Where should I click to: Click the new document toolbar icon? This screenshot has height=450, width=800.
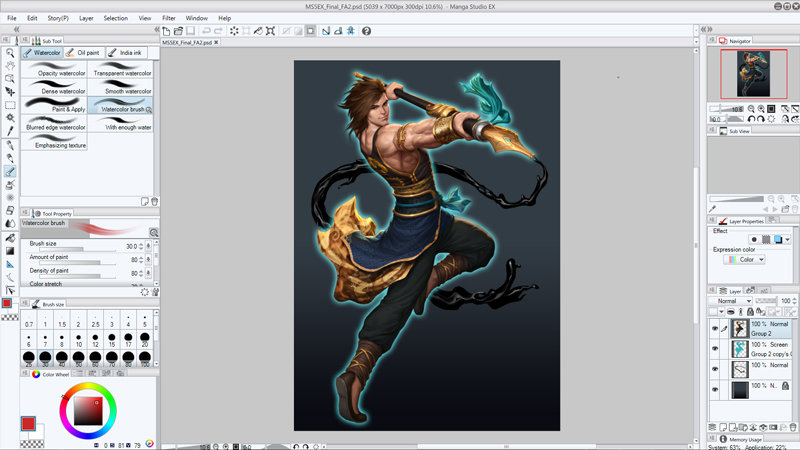167,31
